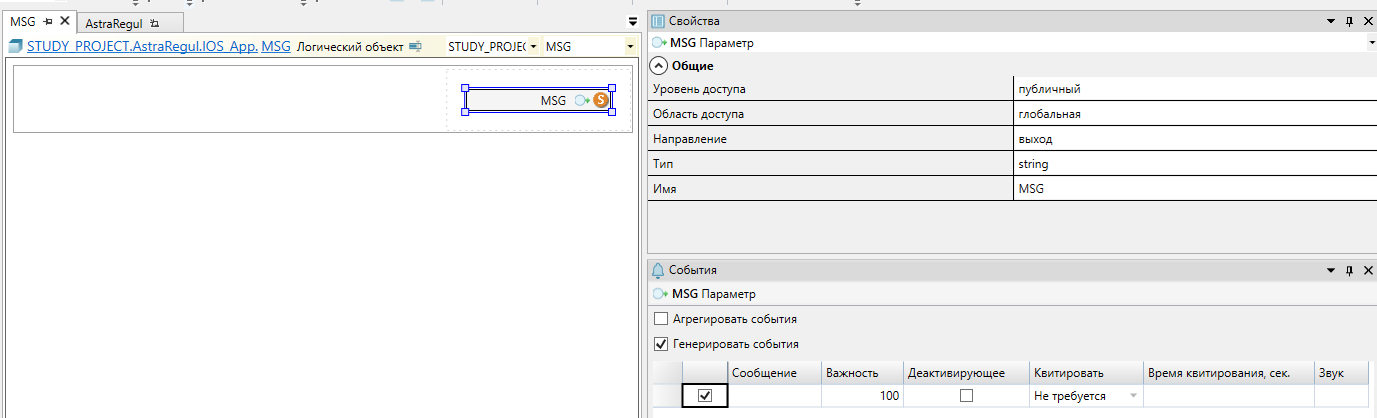Switch to the AstraRegul tab
Image resolution: width=1377 pixels, height=418 pixels.
tap(115, 22)
